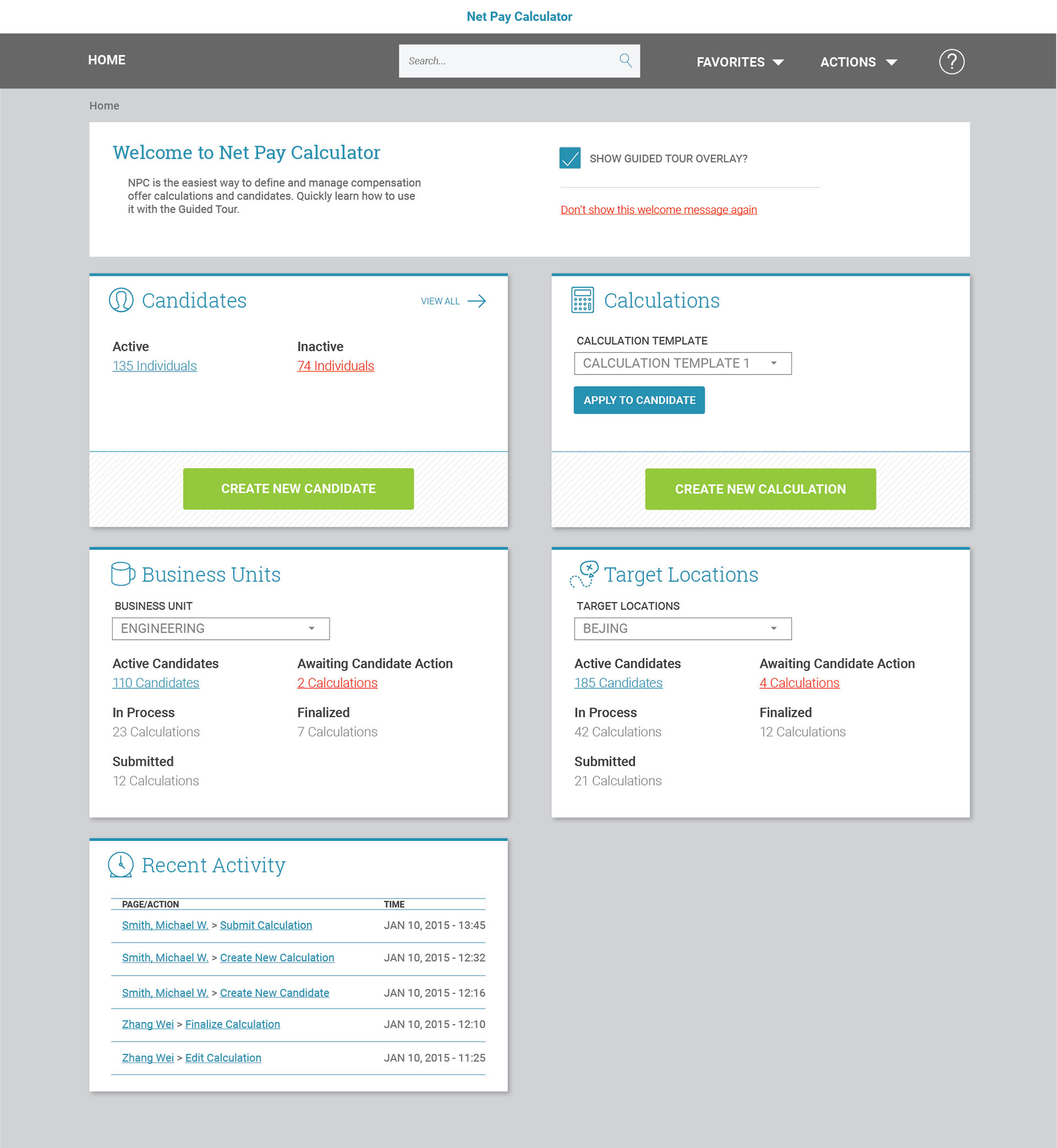Image resolution: width=1057 pixels, height=1148 pixels.
Task: Click the Calculations calculator icon
Action: tap(582, 300)
